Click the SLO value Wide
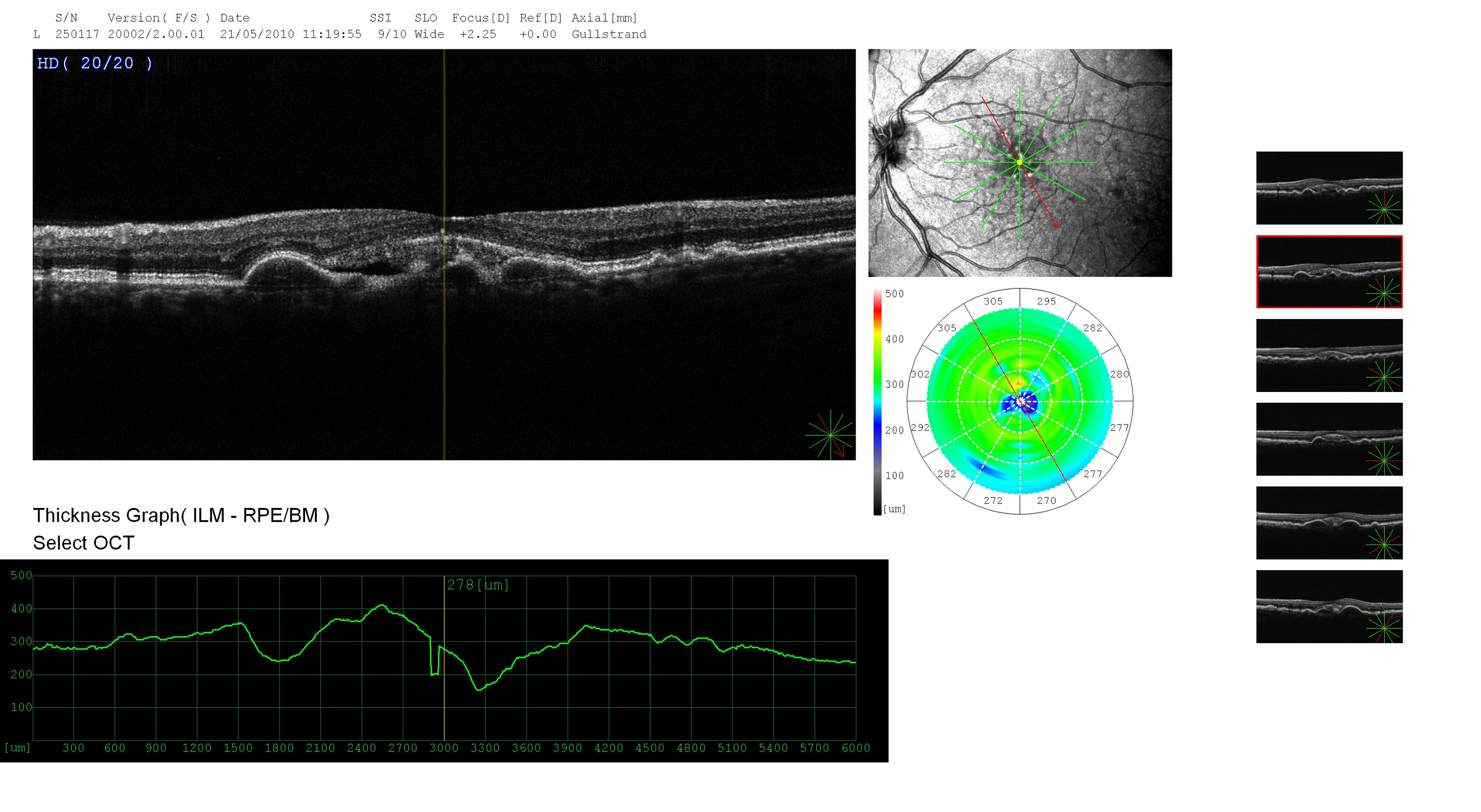Image resolution: width=1481 pixels, height=812 pixels. coord(429,34)
